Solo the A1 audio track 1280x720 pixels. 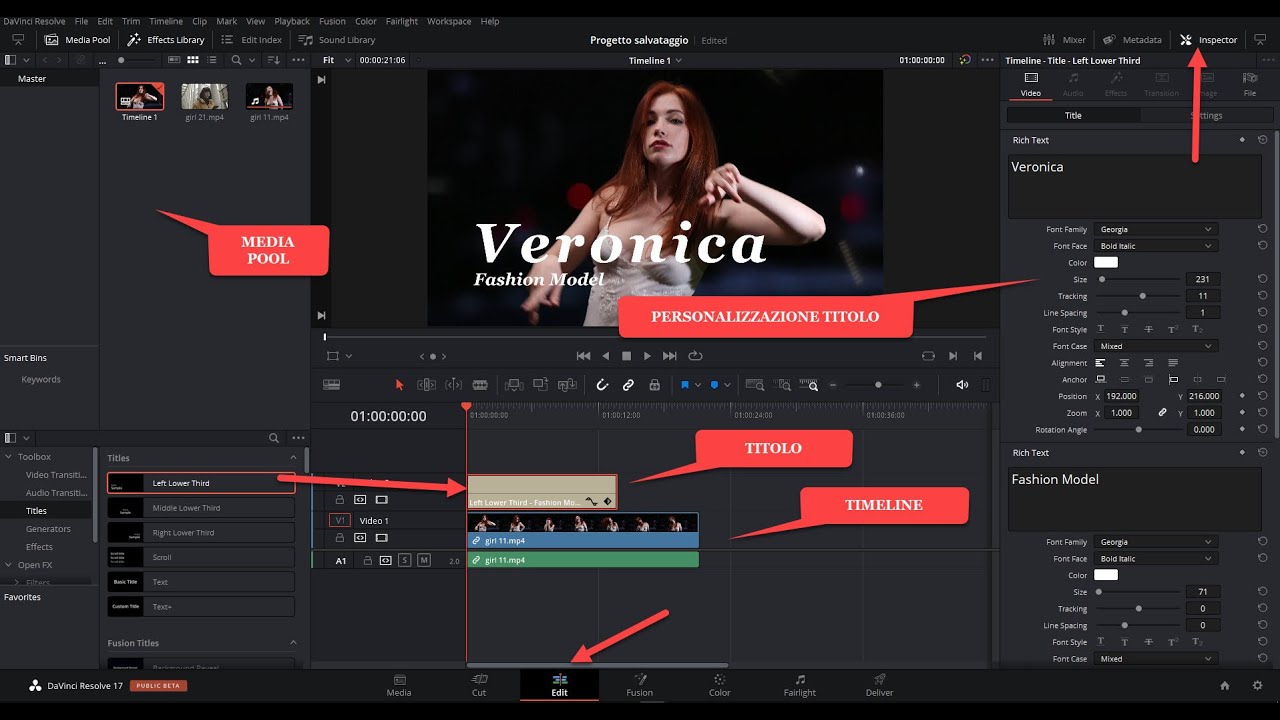pyautogui.click(x=405, y=561)
